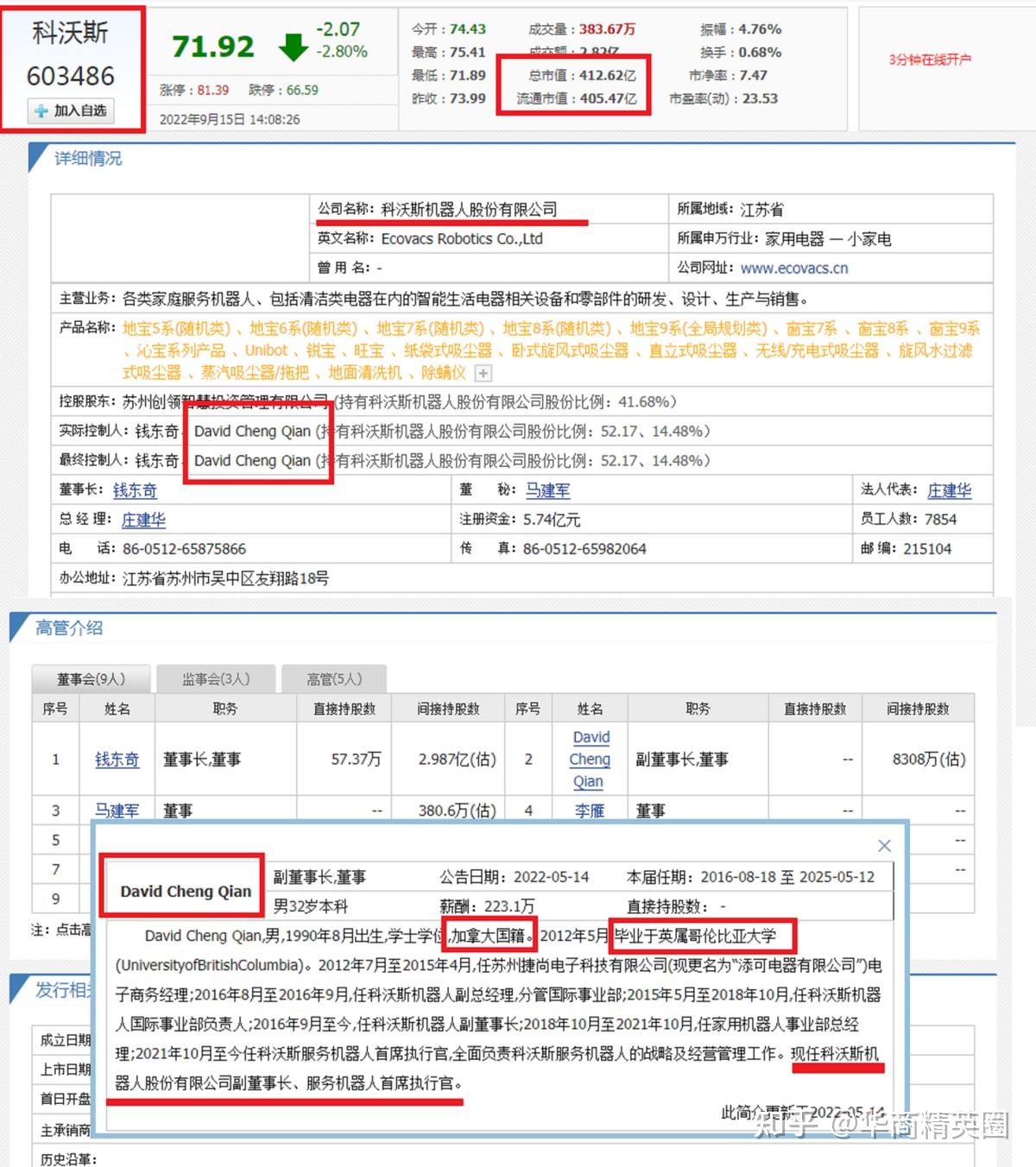This screenshot has height=1167, width=1036.
Task: Click the 薪酬 223.1万 in popup
Action: coord(487,906)
